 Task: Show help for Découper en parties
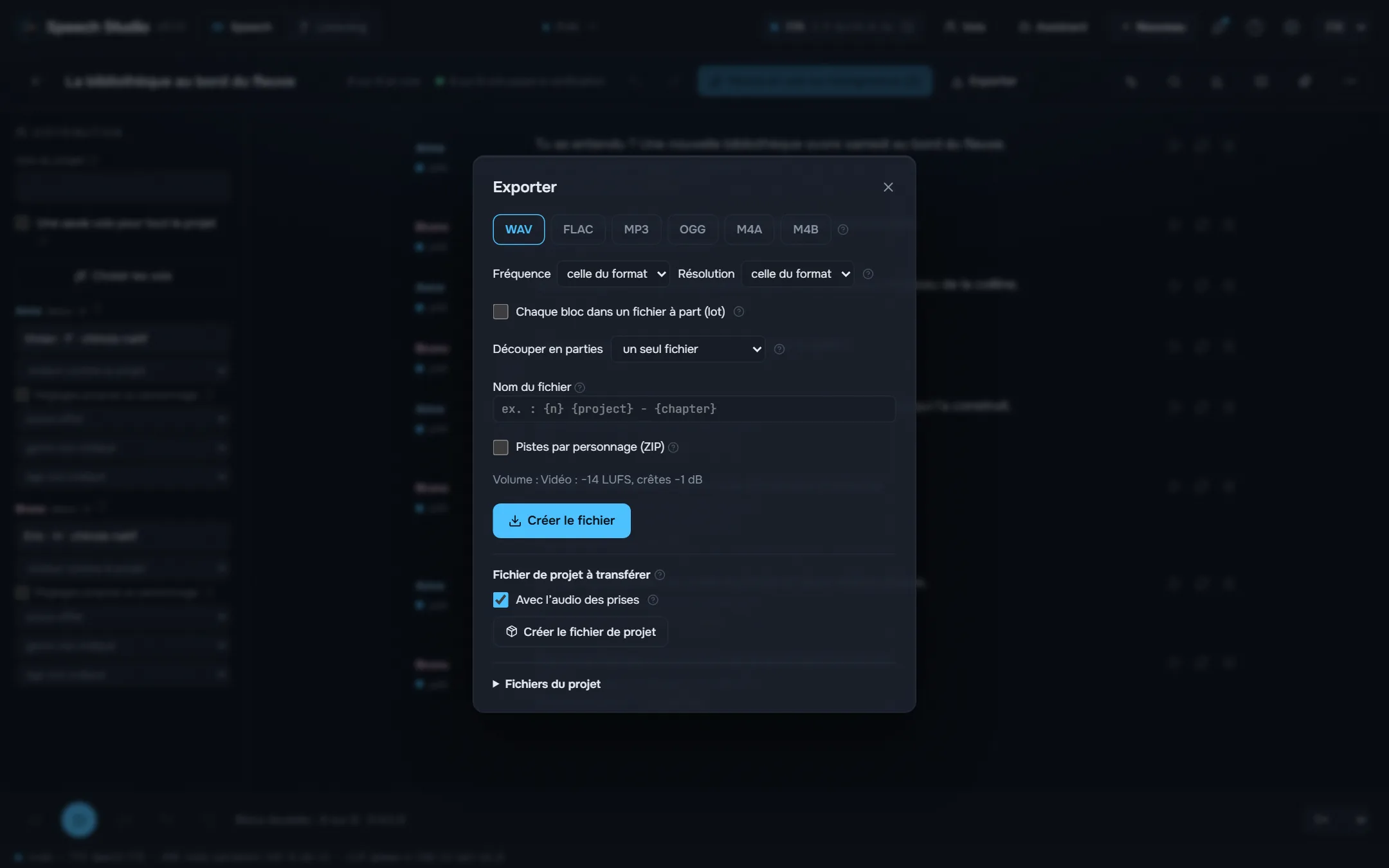click(x=779, y=349)
